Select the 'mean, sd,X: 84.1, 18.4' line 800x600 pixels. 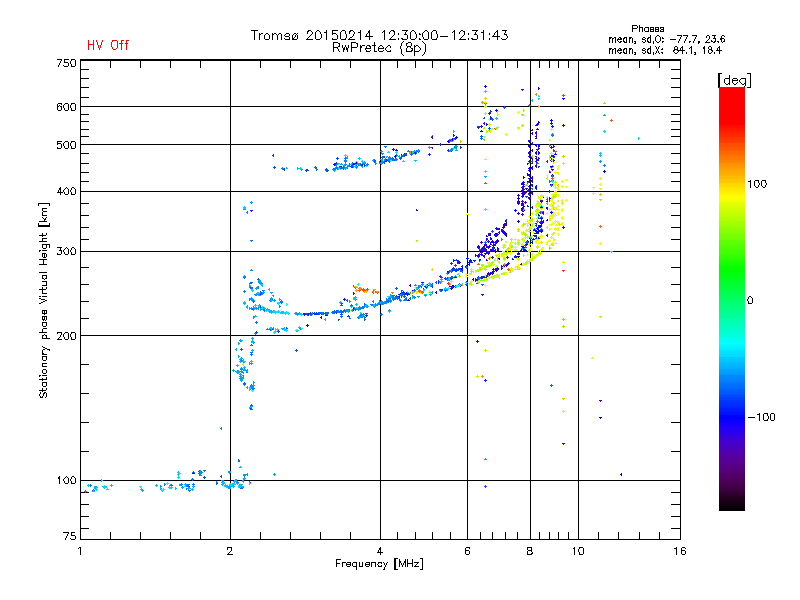point(665,50)
